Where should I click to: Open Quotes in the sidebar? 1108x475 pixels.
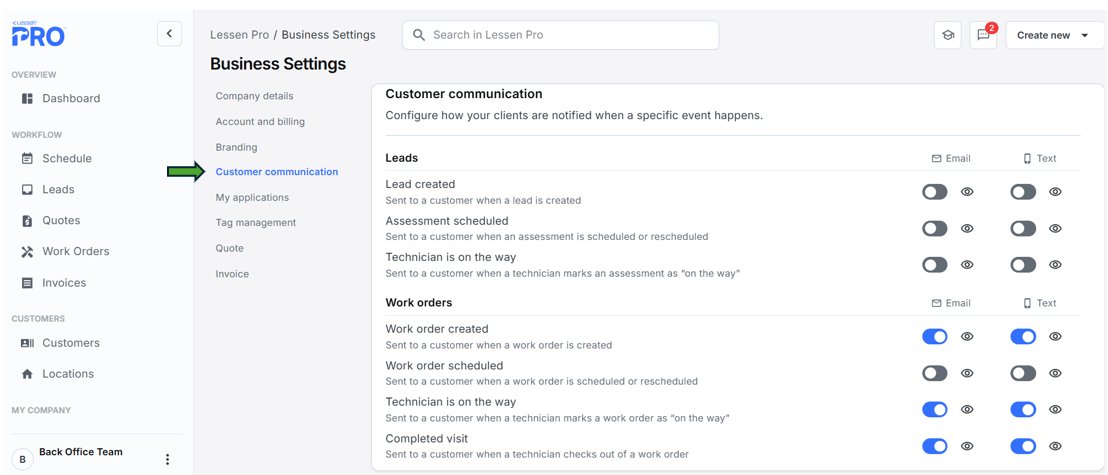coord(61,221)
